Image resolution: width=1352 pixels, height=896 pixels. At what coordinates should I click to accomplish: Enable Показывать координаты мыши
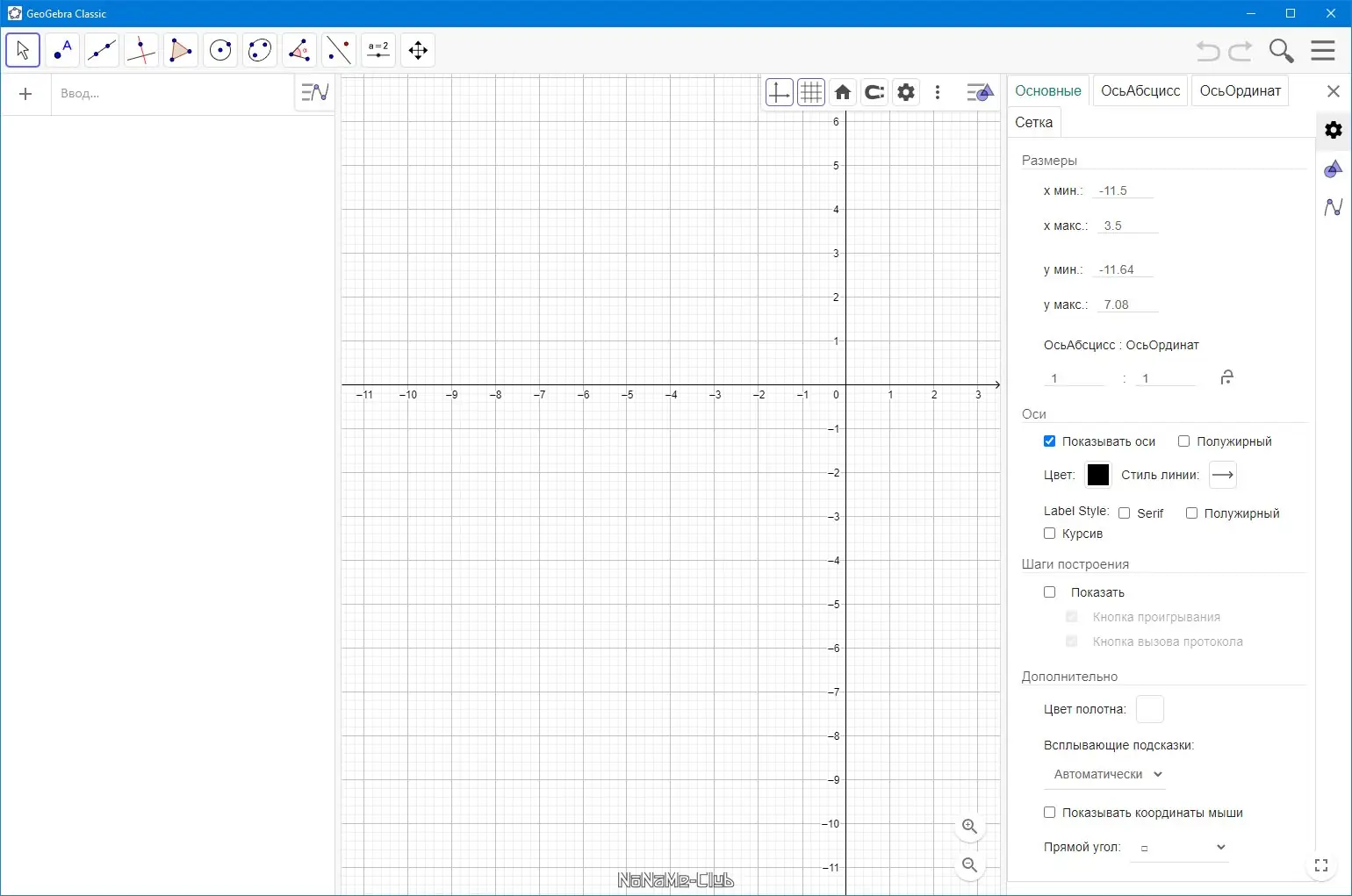[1049, 813]
